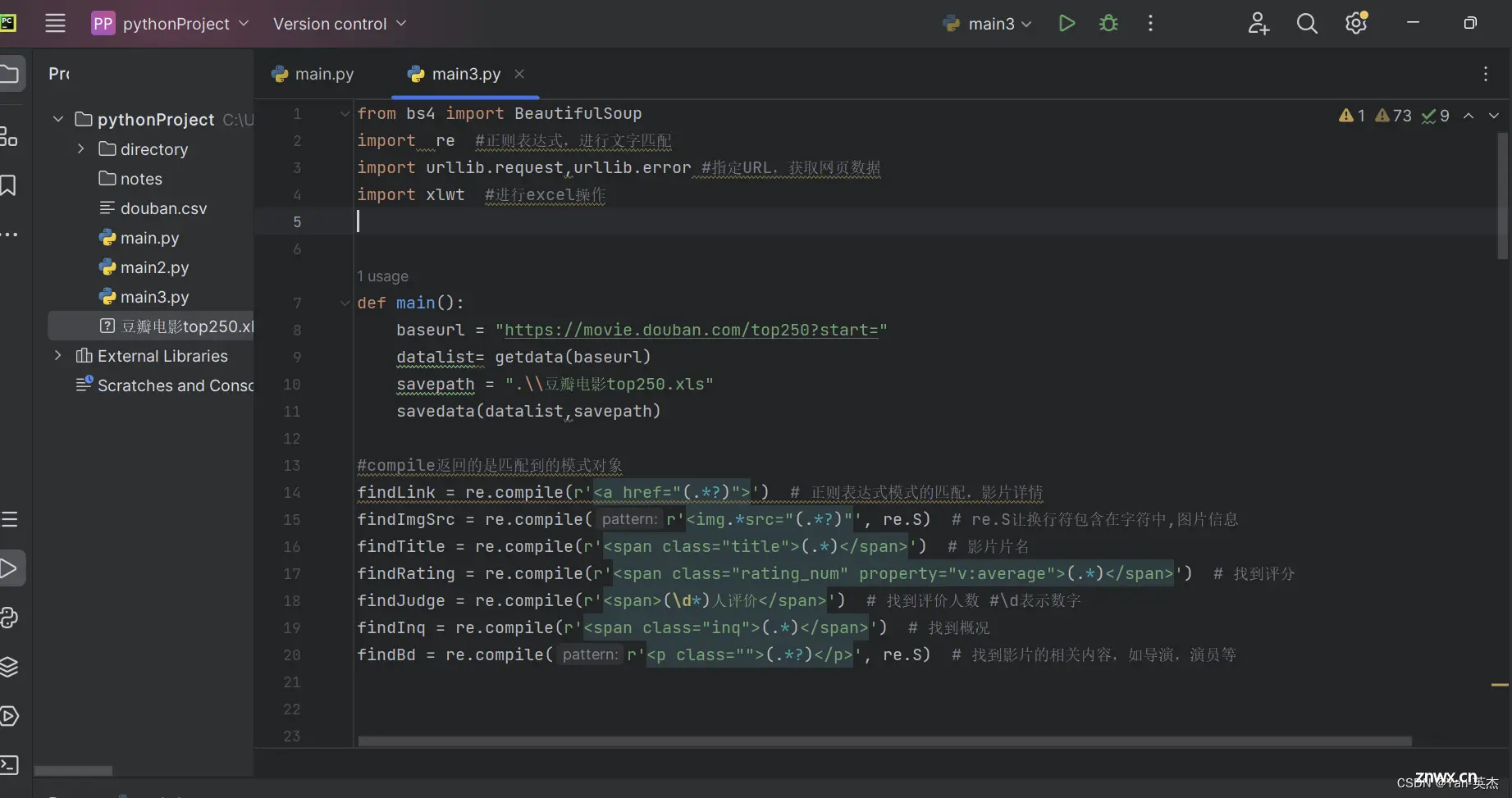The width and height of the screenshot is (1512, 798).
Task: Start debugging main3
Action: 1108,23
